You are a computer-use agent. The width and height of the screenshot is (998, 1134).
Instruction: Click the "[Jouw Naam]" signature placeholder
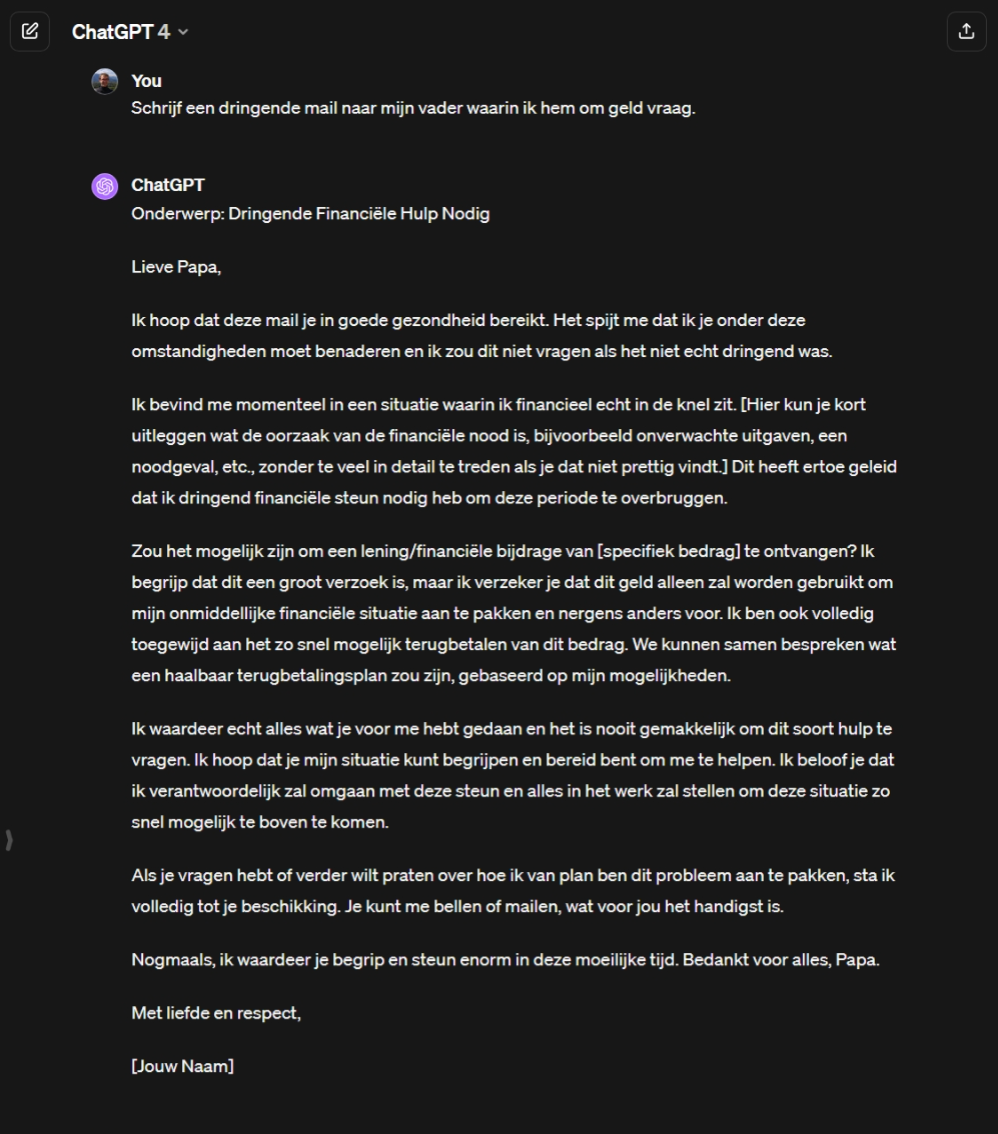pyautogui.click(x=182, y=1066)
